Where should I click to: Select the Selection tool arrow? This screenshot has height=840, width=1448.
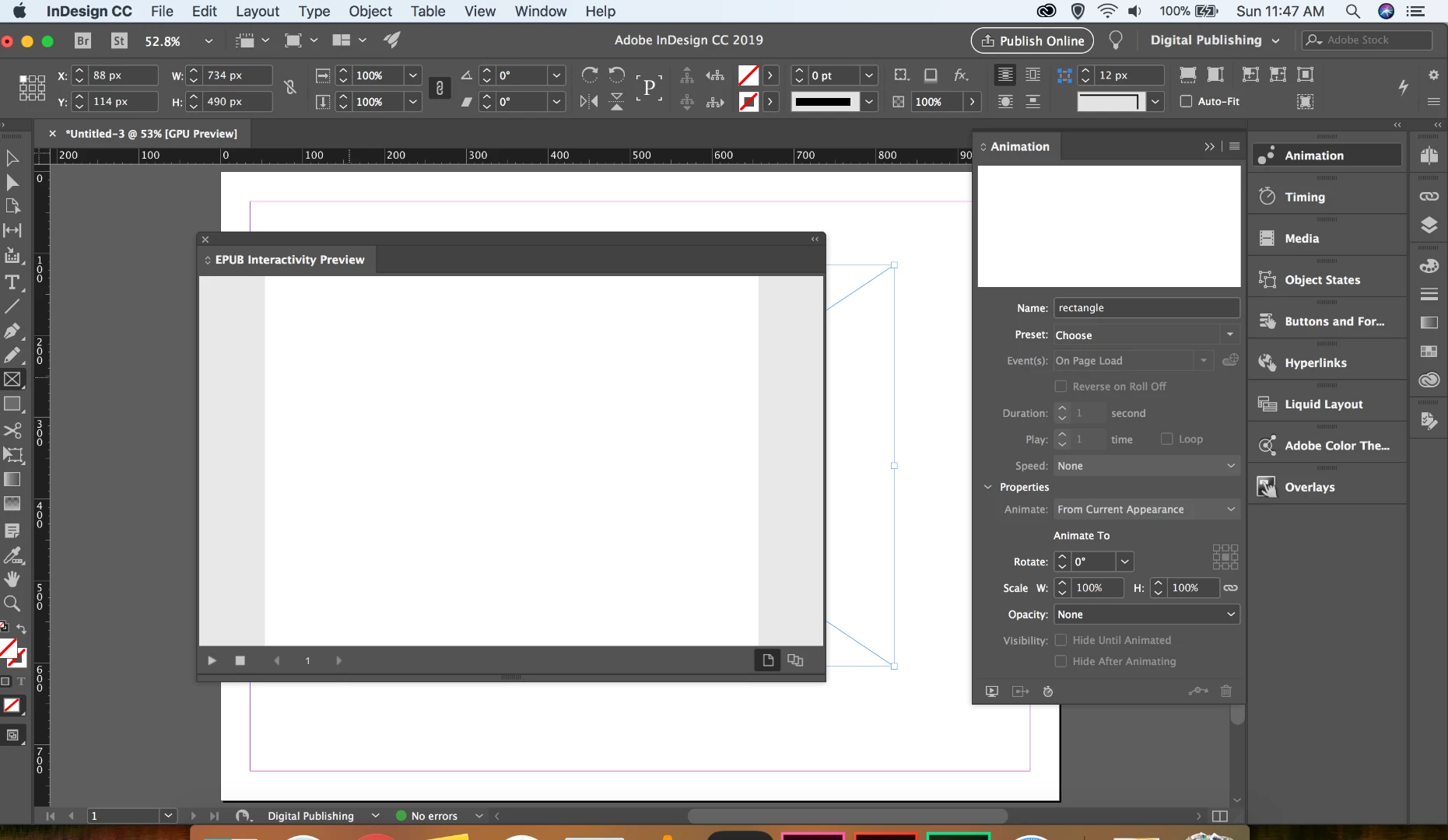point(12,158)
